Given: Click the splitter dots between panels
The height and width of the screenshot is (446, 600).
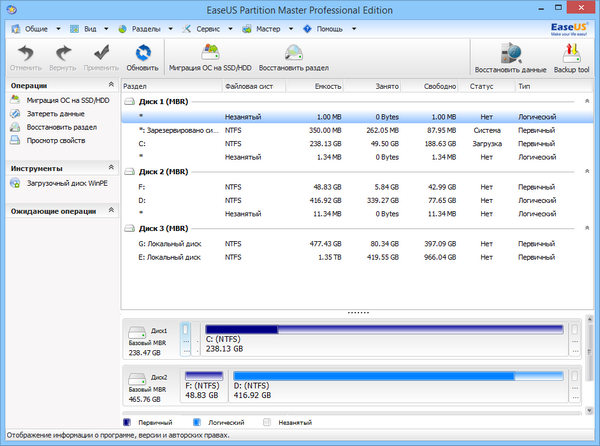Looking at the screenshot, I should (x=358, y=313).
